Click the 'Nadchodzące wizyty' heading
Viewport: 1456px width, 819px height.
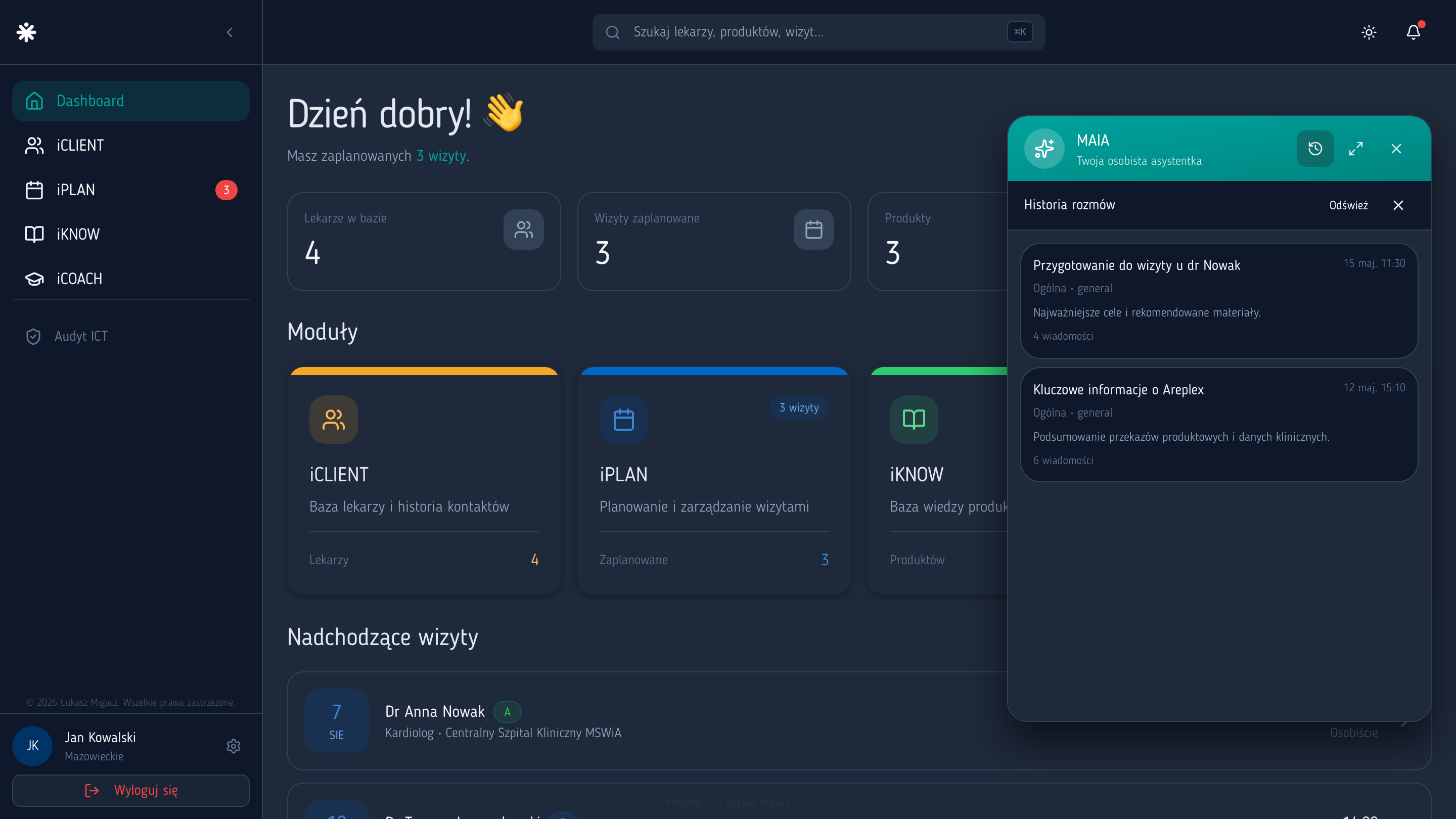pyautogui.click(x=383, y=638)
